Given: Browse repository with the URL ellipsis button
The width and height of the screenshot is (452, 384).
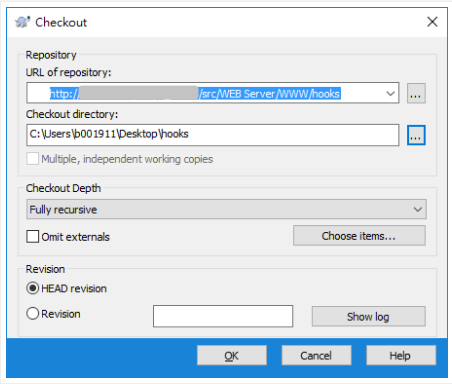Looking at the screenshot, I should (x=416, y=93).
